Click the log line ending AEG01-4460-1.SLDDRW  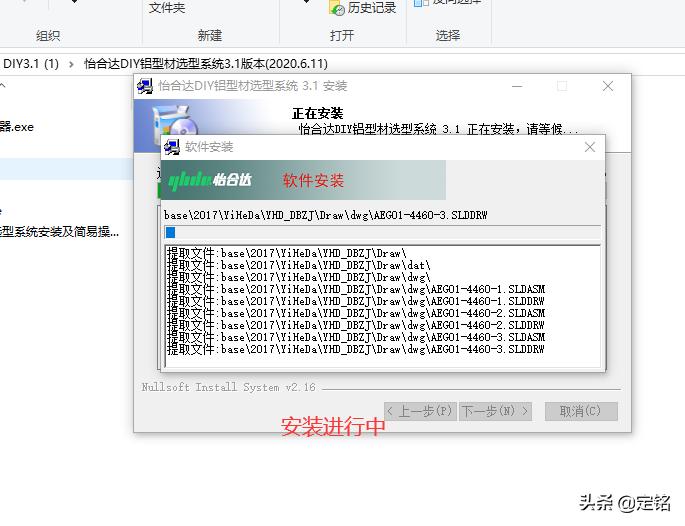click(356, 301)
